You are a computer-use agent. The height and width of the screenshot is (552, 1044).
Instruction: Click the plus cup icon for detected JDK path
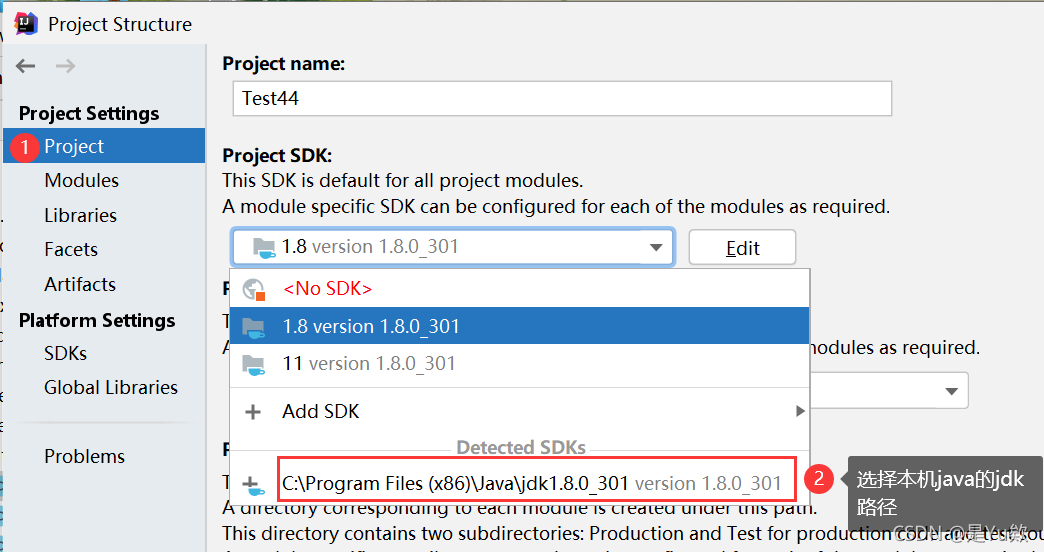coord(253,485)
